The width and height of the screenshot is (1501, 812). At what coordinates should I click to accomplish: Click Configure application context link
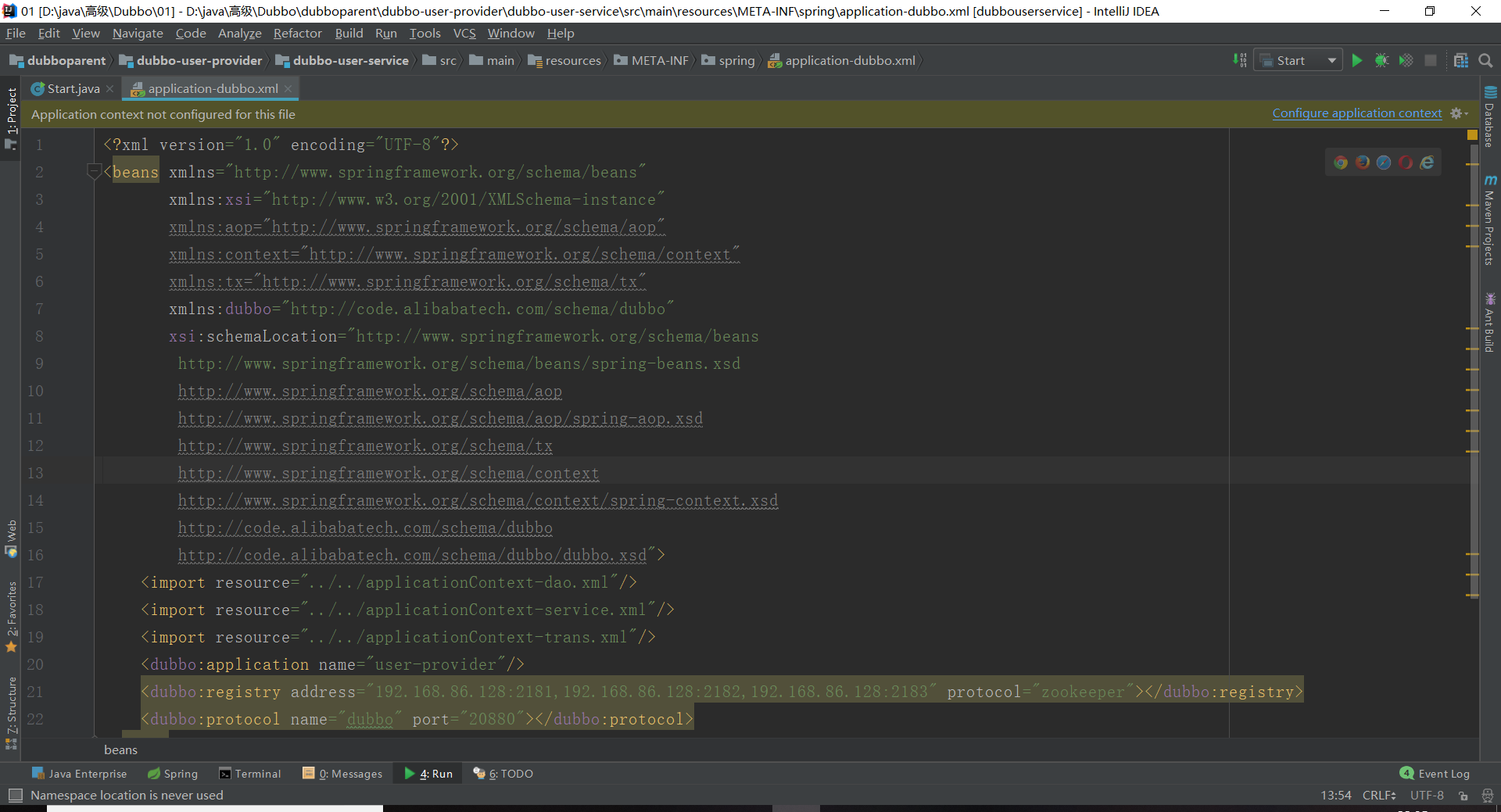coord(1357,113)
